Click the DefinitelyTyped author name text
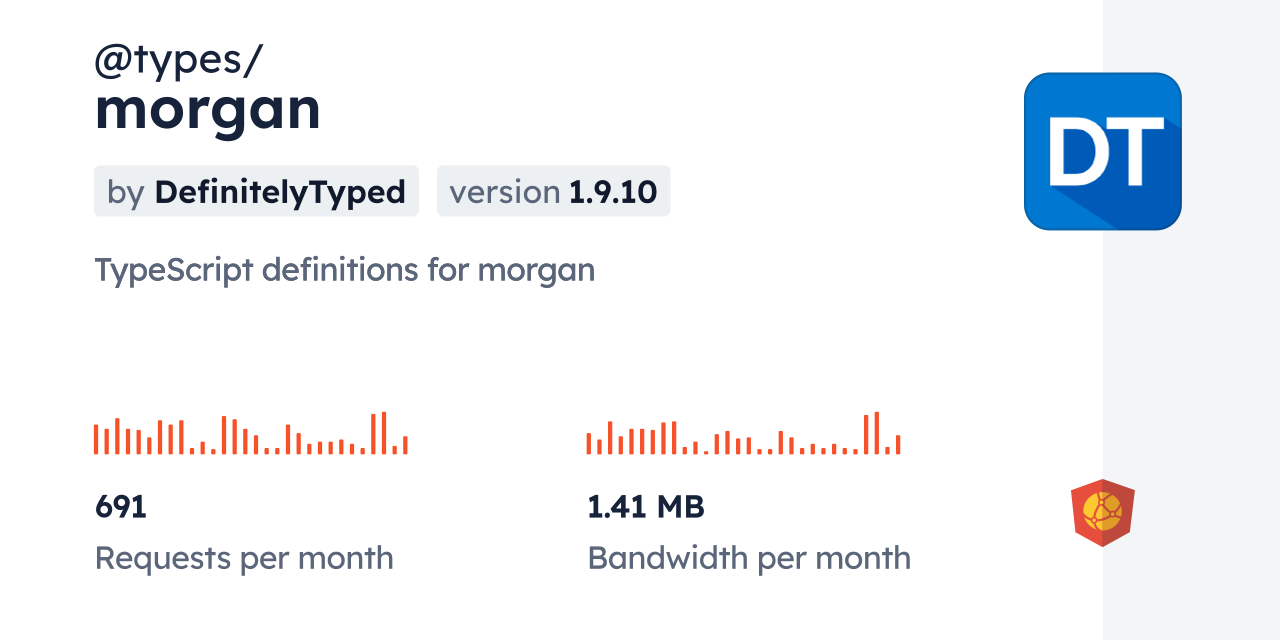The height and width of the screenshot is (640, 1280). (x=280, y=191)
